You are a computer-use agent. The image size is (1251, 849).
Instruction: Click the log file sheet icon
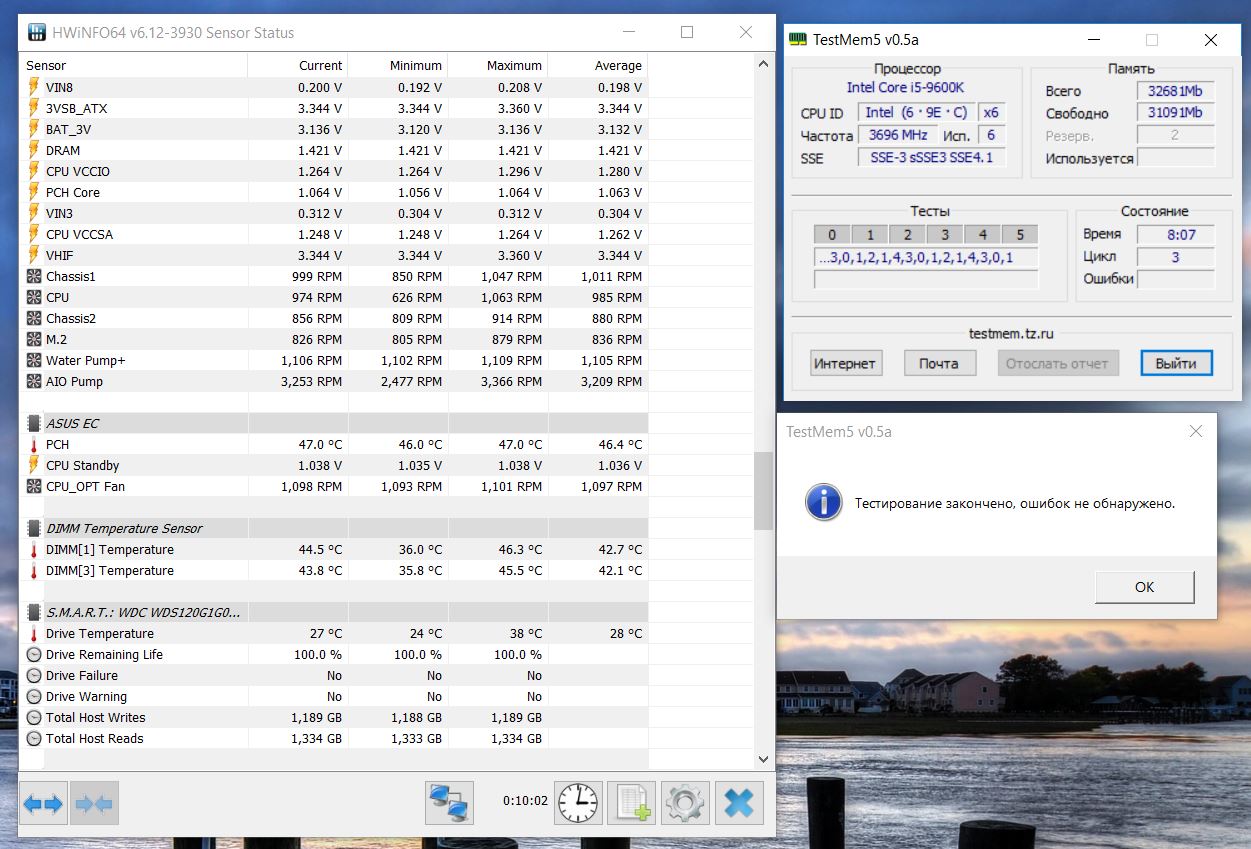tap(632, 803)
